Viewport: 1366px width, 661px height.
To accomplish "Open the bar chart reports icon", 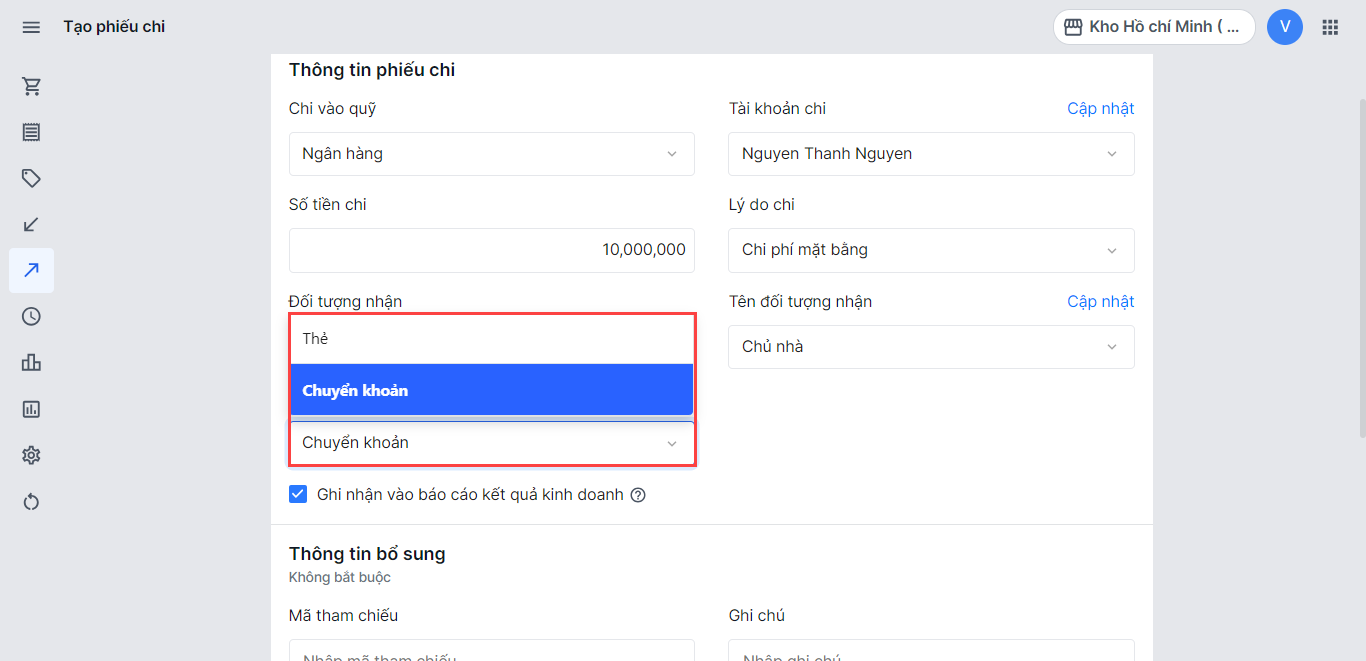I will (x=31, y=362).
